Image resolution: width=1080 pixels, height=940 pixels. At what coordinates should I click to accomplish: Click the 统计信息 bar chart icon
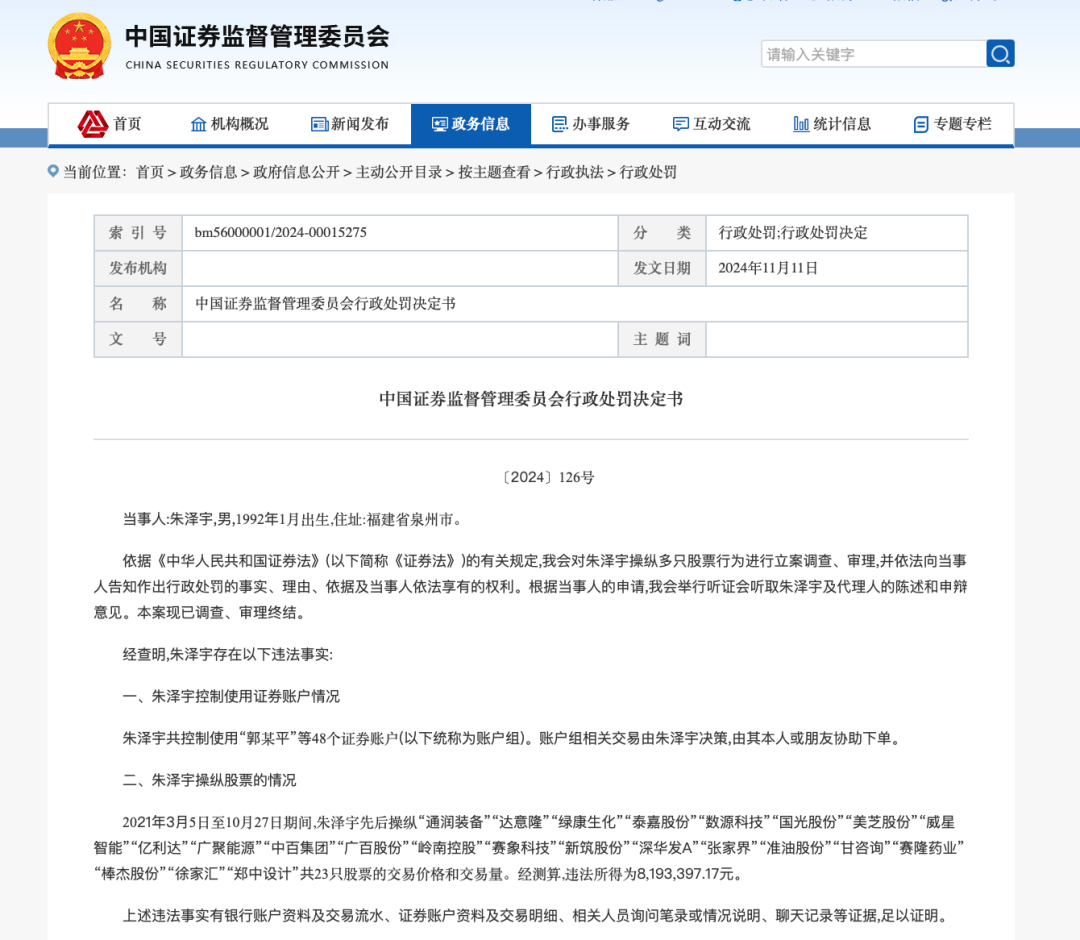point(801,124)
